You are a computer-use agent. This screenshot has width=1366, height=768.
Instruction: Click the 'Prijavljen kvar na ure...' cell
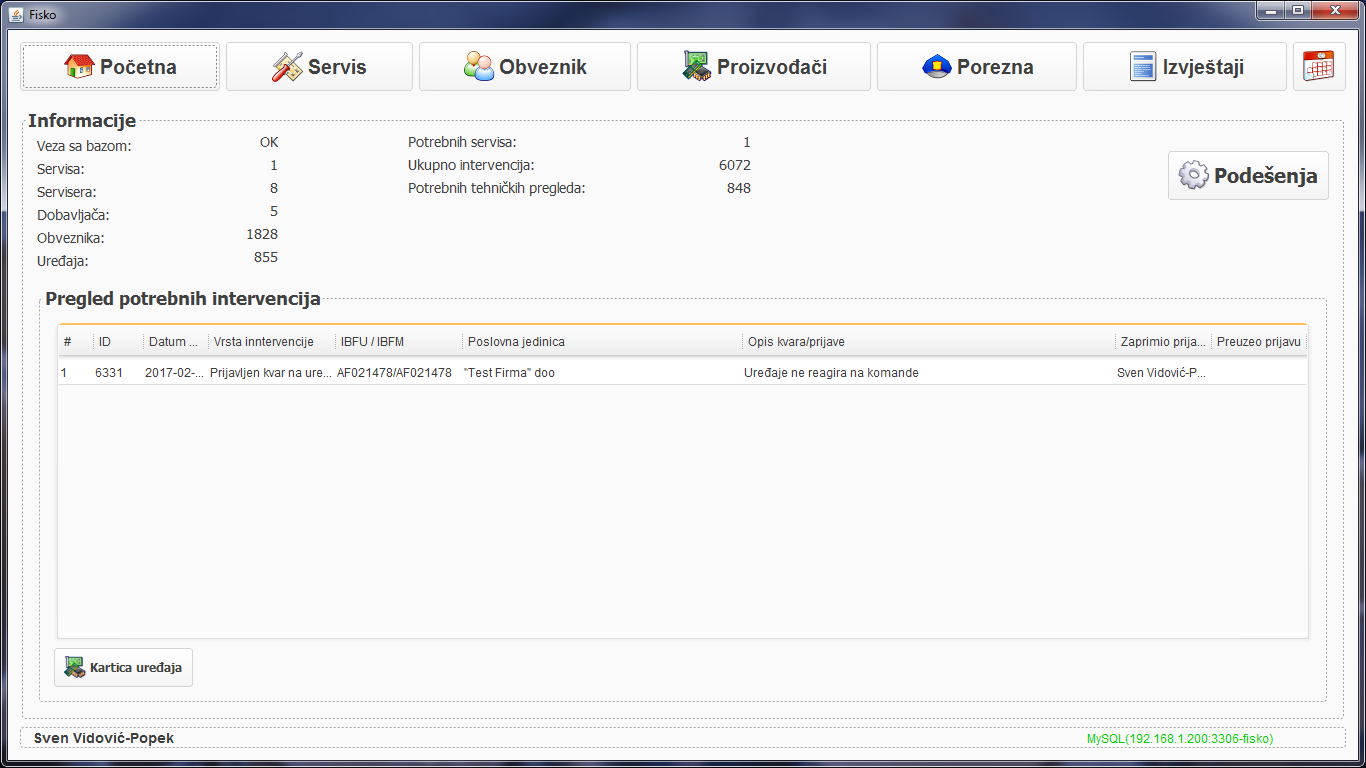[271, 373]
